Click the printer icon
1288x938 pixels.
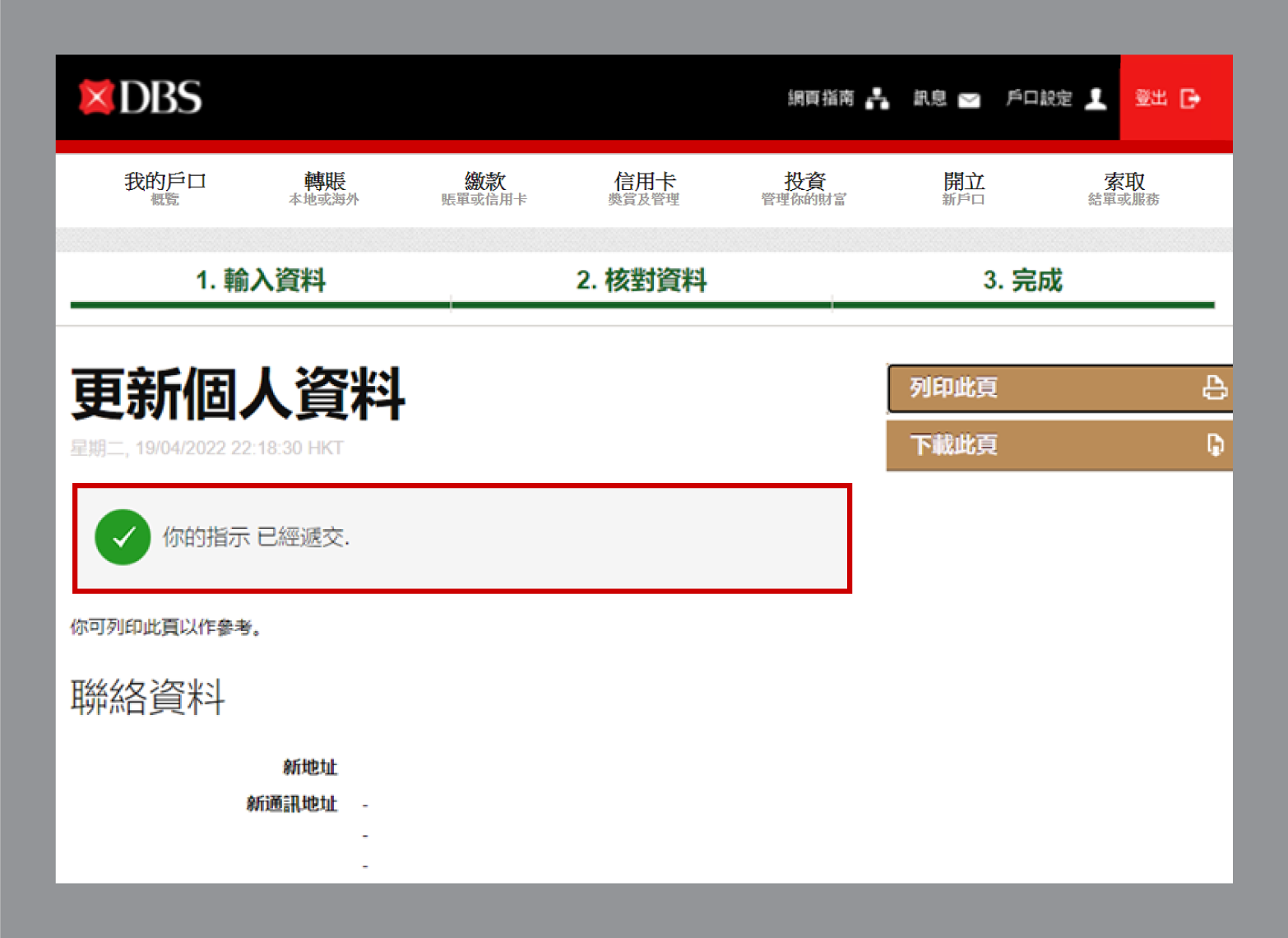(x=1214, y=388)
